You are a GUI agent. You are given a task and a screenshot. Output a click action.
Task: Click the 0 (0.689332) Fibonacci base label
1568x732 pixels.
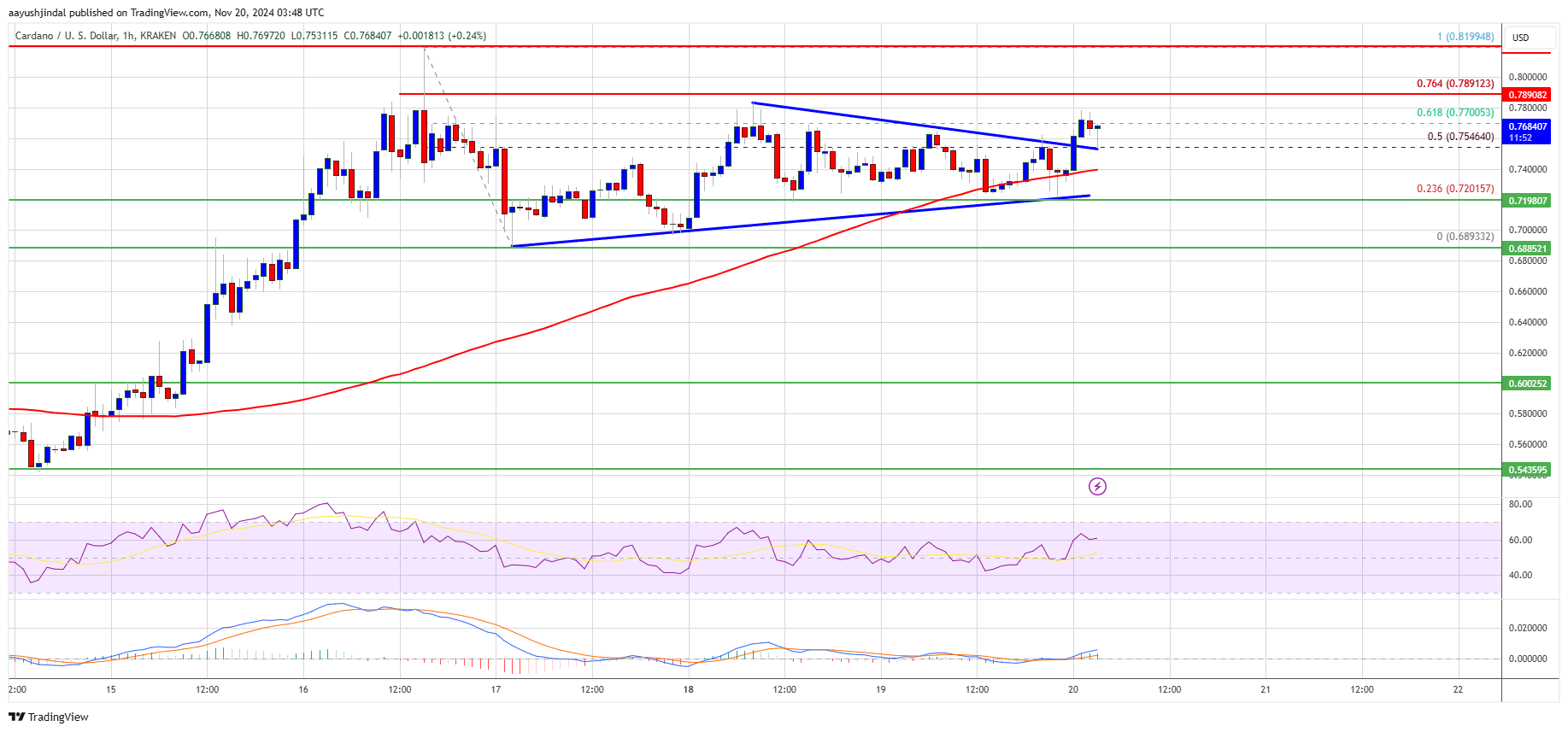tap(1465, 237)
